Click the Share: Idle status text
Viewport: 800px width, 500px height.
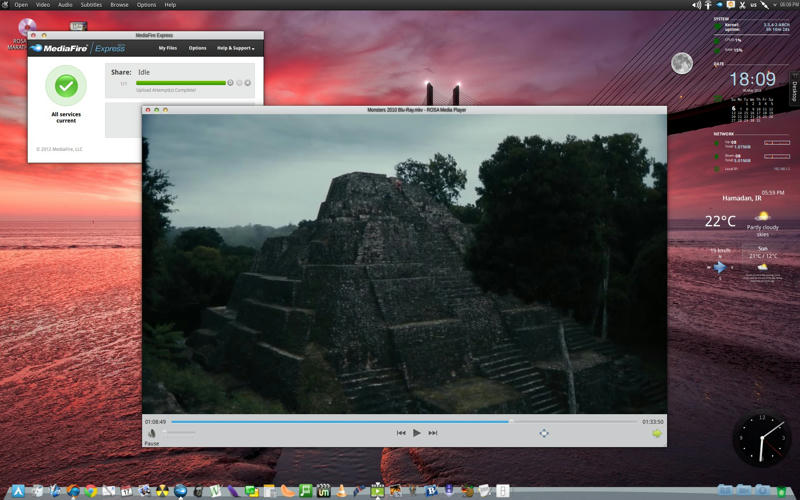pyautogui.click(x=131, y=72)
